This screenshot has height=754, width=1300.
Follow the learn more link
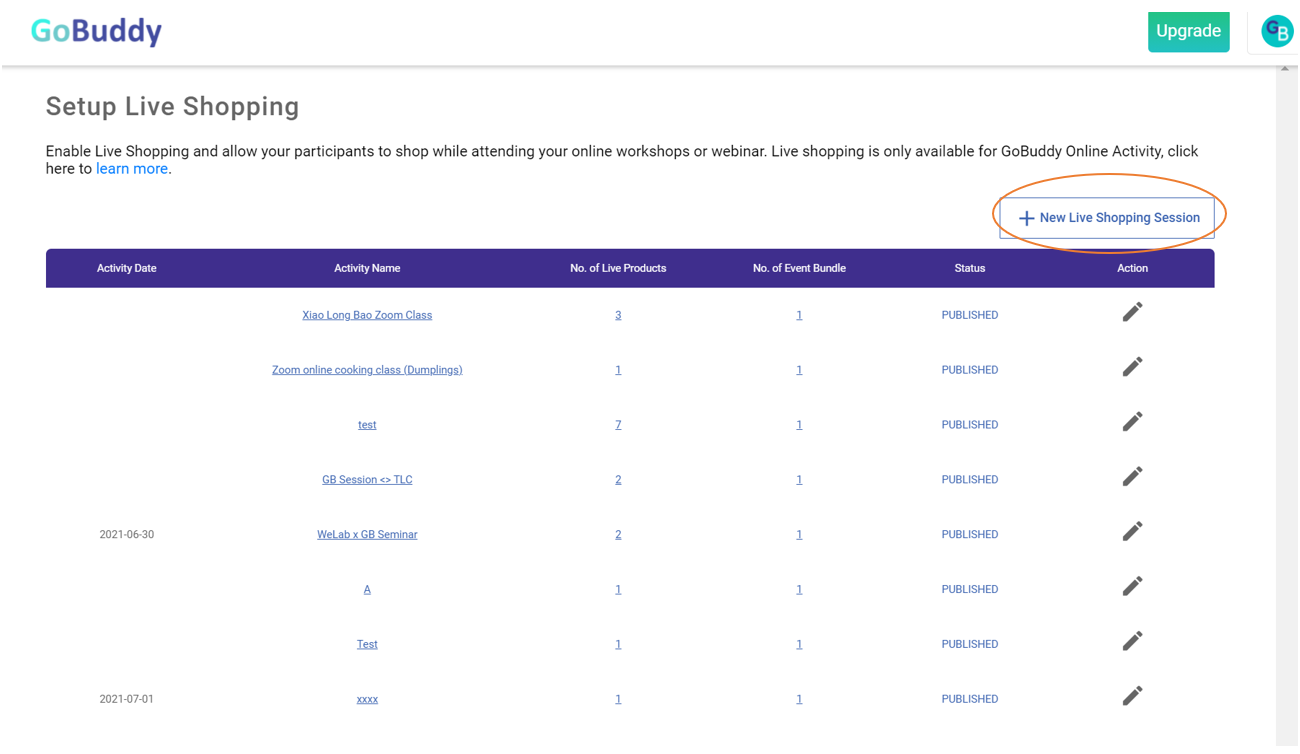click(x=132, y=169)
